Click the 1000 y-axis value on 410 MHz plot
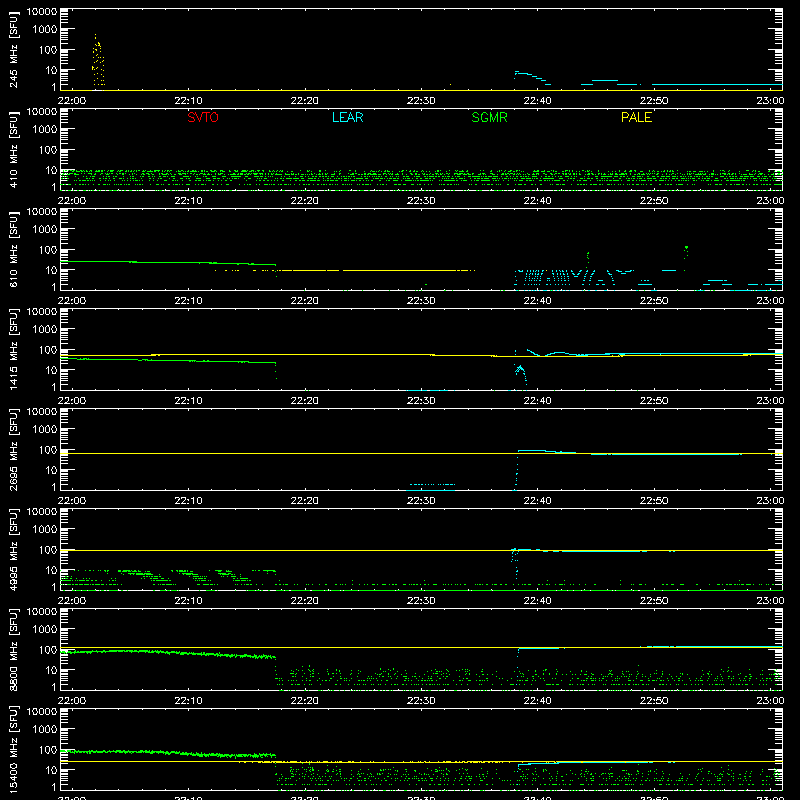The width and height of the screenshot is (800, 800). [45, 130]
